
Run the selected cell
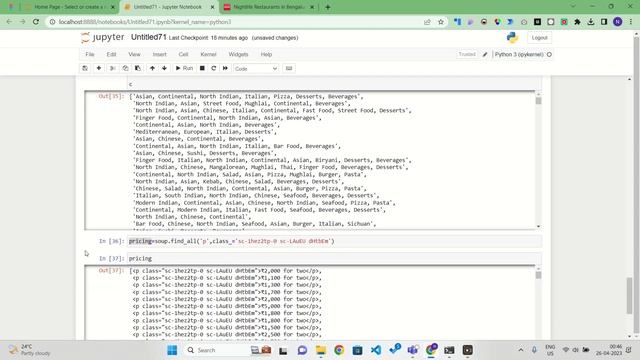(184, 68)
